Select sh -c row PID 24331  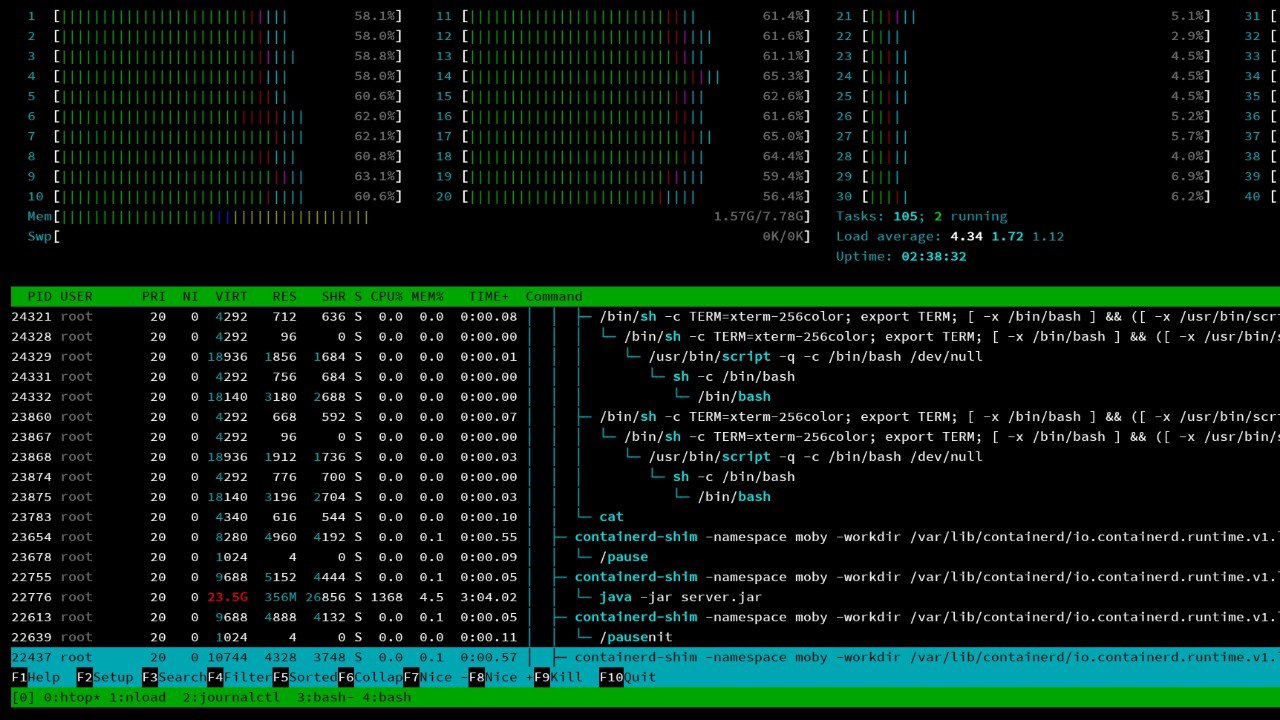tap(645, 377)
